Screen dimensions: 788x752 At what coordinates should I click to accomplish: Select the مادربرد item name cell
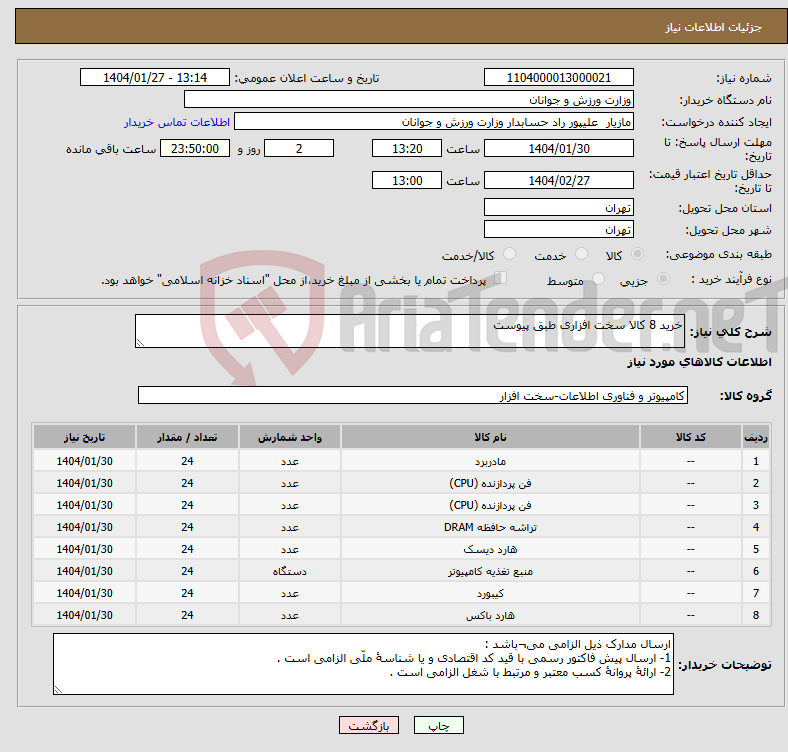coord(490,461)
